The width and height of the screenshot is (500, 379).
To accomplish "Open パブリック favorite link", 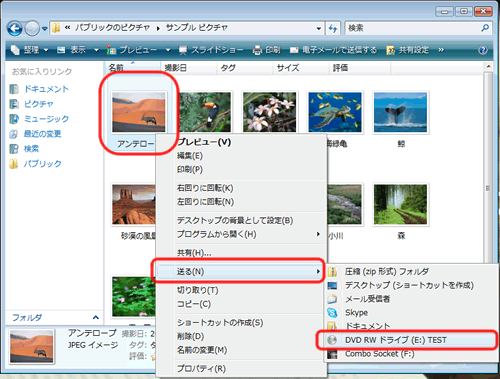I will click(36, 164).
